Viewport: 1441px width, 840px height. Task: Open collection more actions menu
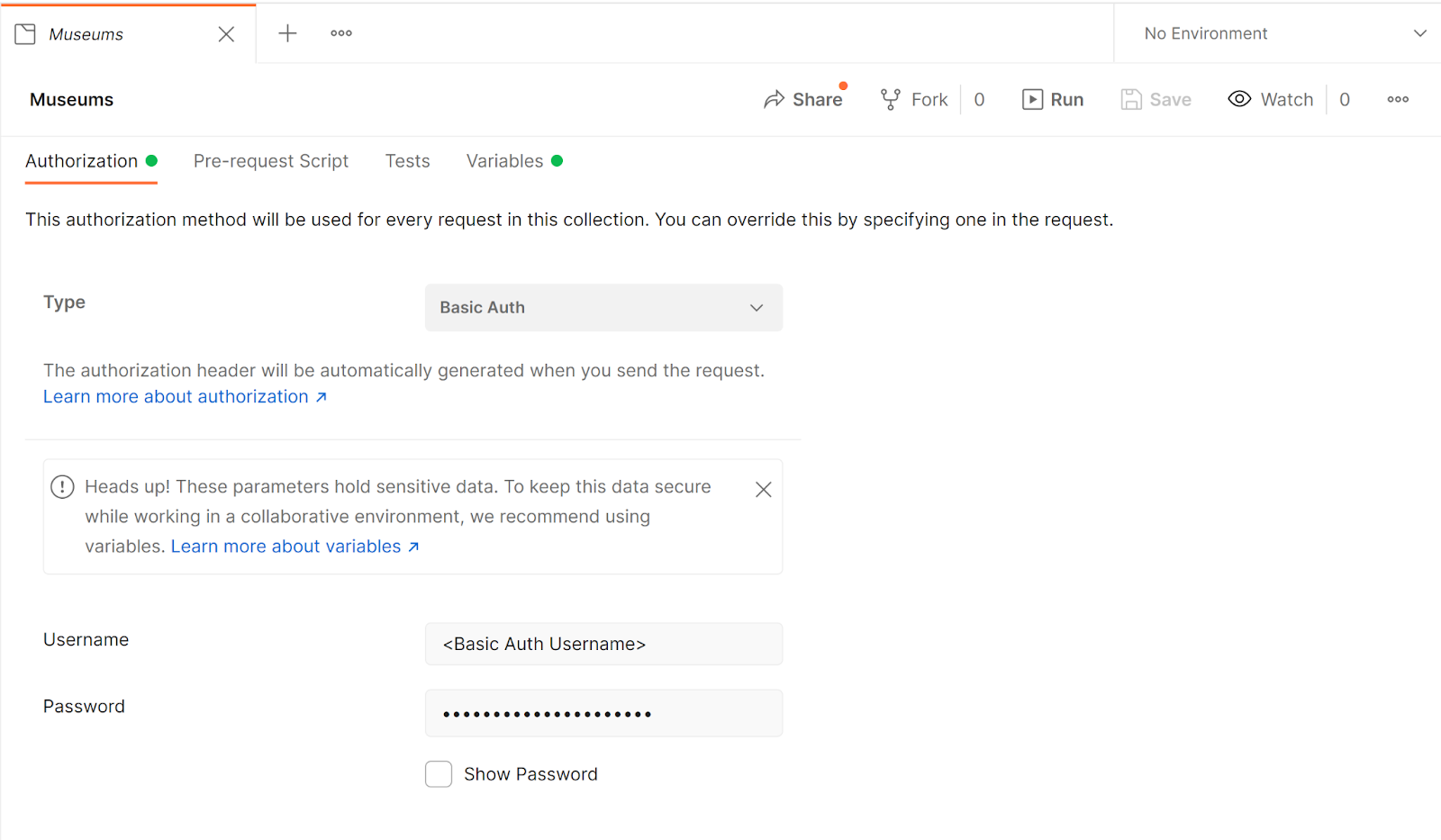click(1397, 99)
